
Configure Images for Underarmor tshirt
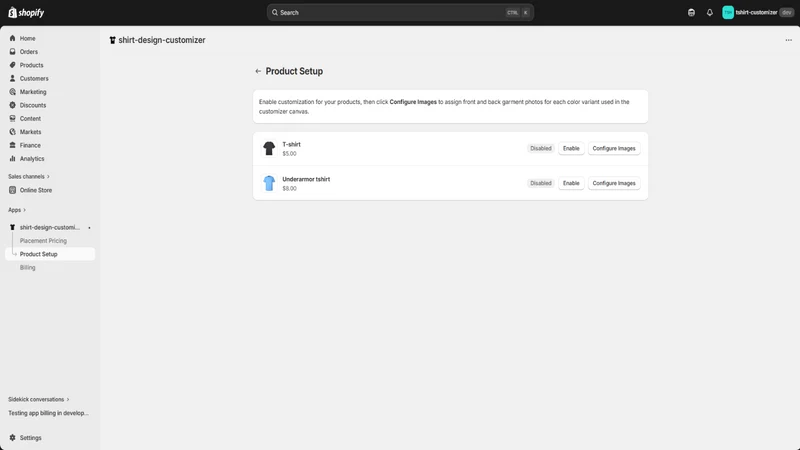pyautogui.click(x=614, y=183)
